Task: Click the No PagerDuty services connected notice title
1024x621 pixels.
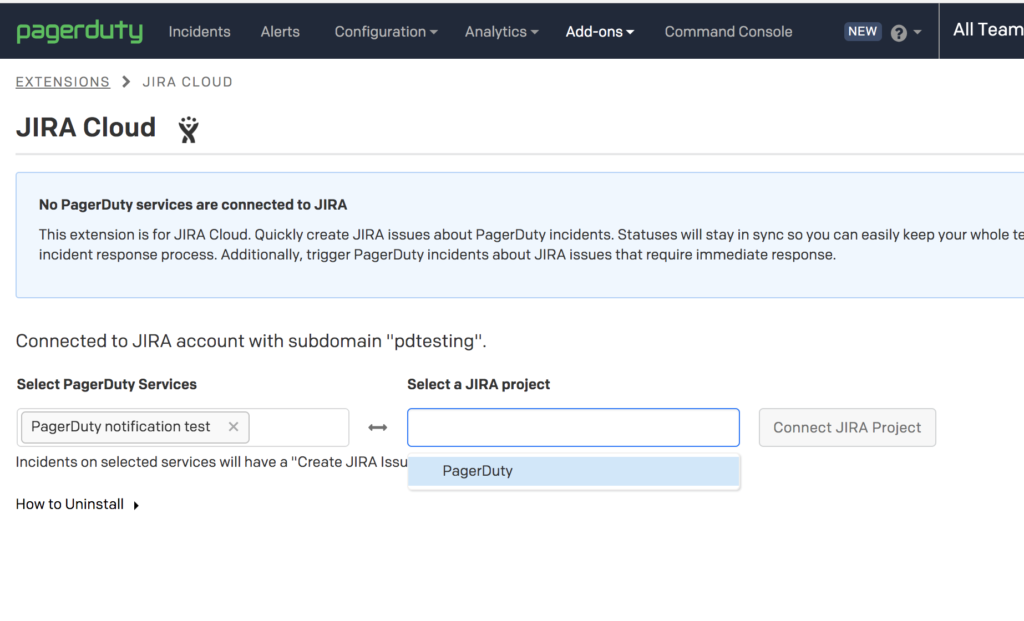Action: pos(193,204)
